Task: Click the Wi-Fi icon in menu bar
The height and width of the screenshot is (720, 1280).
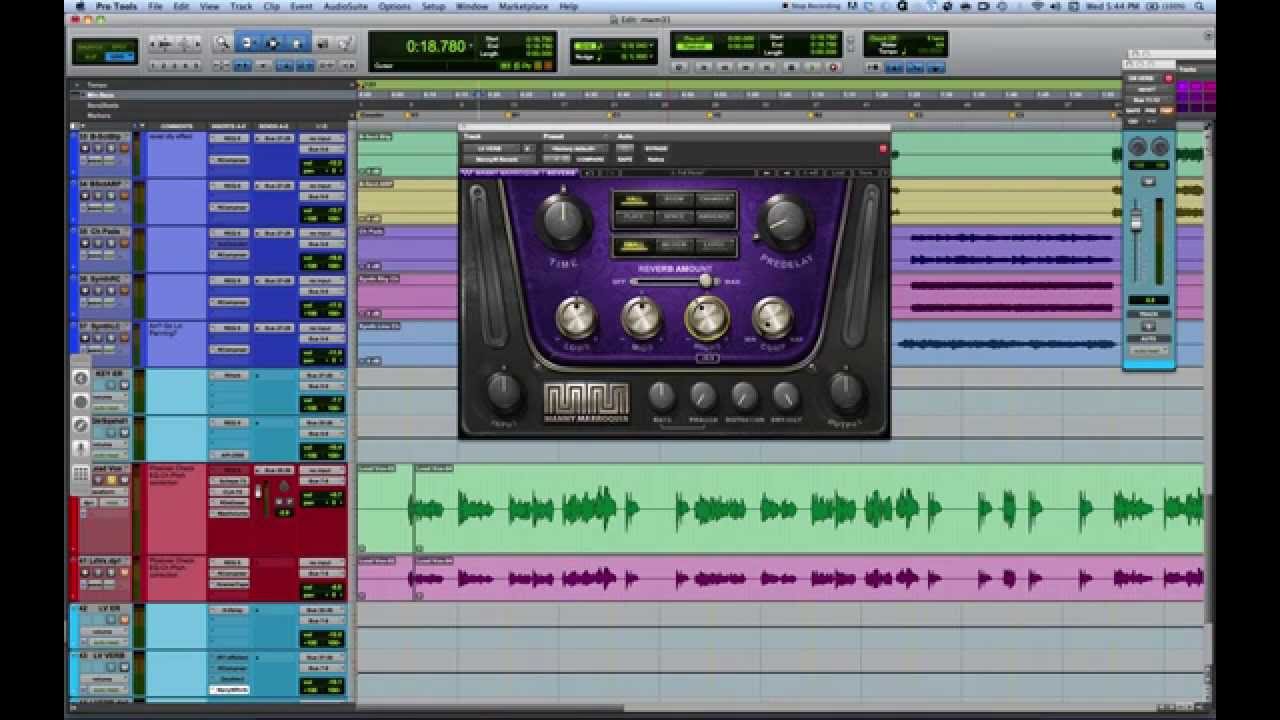Action: [1038, 6]
